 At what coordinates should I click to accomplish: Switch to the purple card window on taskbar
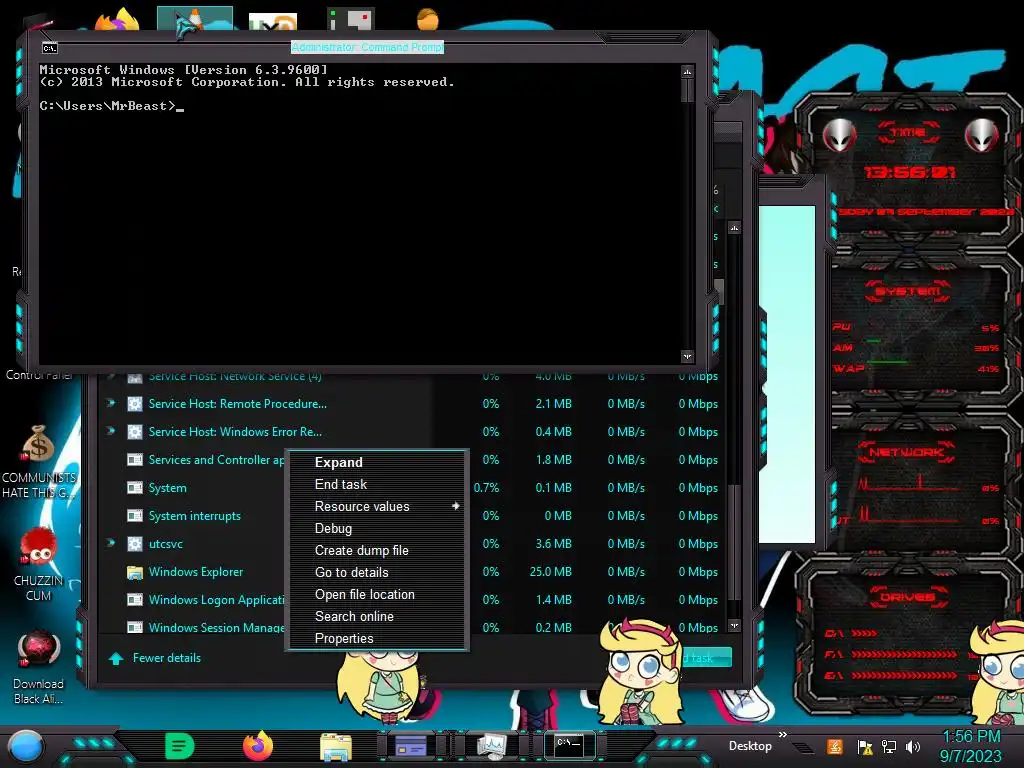tap(411, 746)
